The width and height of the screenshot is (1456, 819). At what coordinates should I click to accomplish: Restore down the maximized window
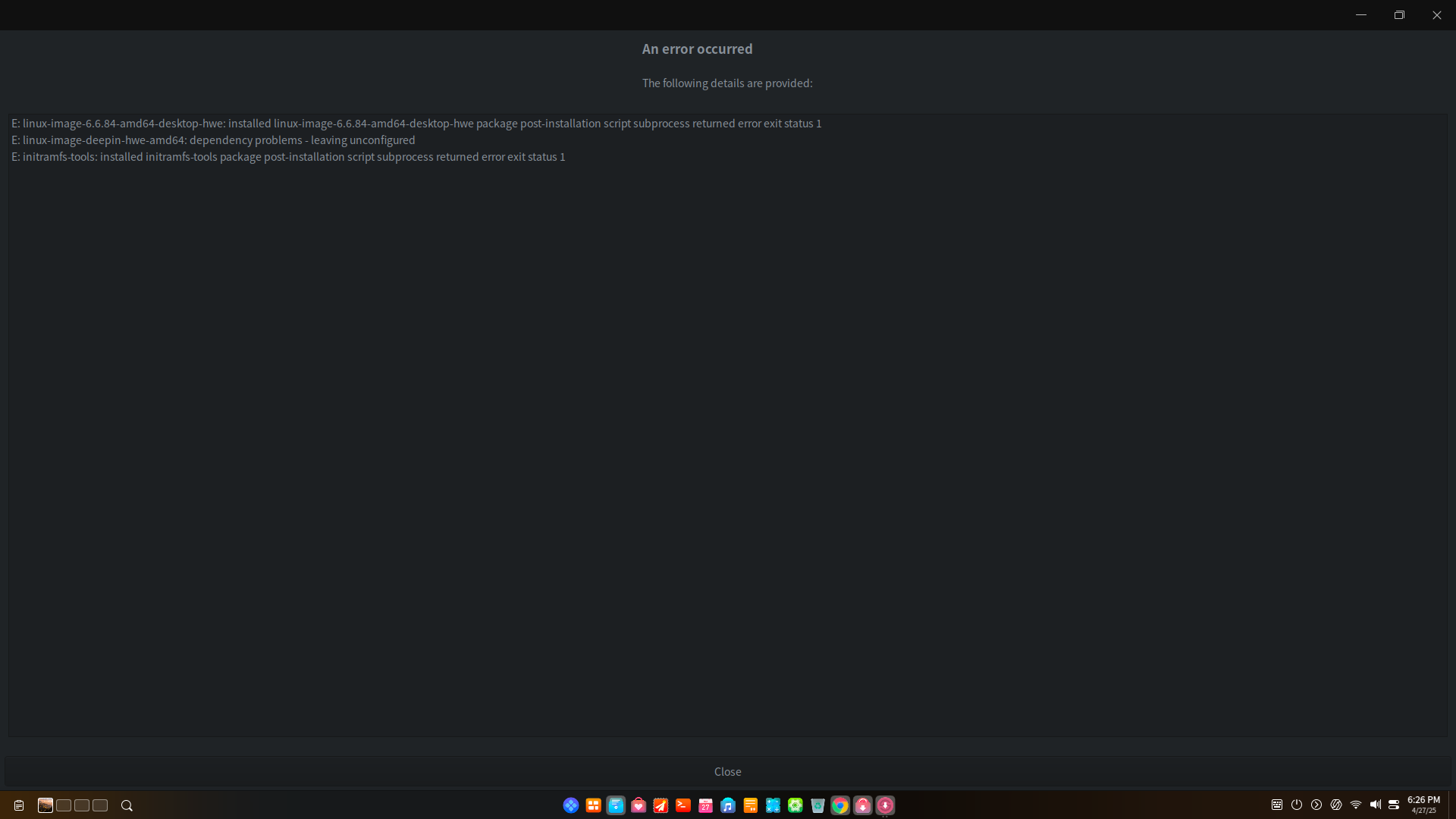(x=1399, y=15)
